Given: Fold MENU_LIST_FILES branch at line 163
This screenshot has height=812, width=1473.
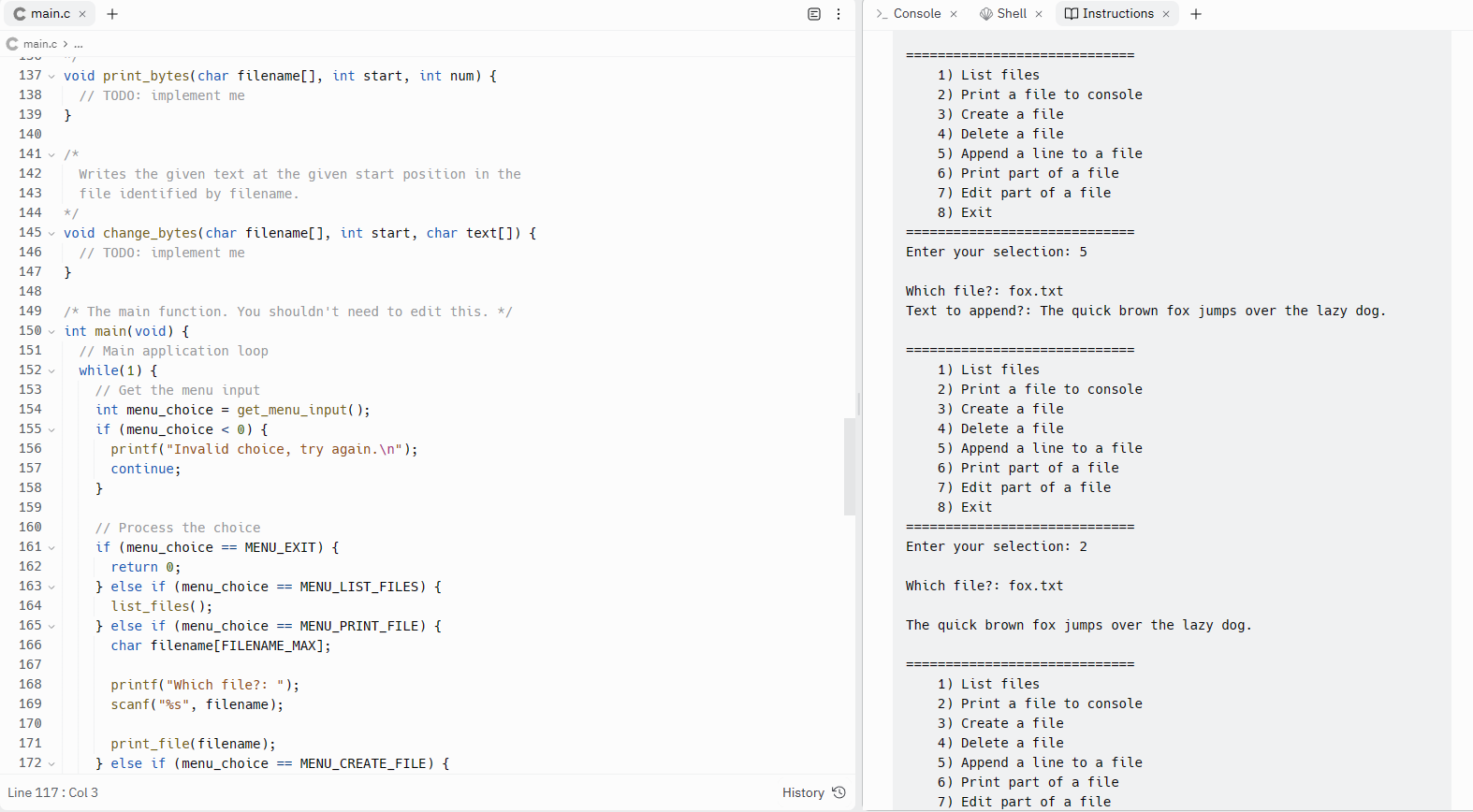Looking at the screenshot, I should [x=51, y=587].
